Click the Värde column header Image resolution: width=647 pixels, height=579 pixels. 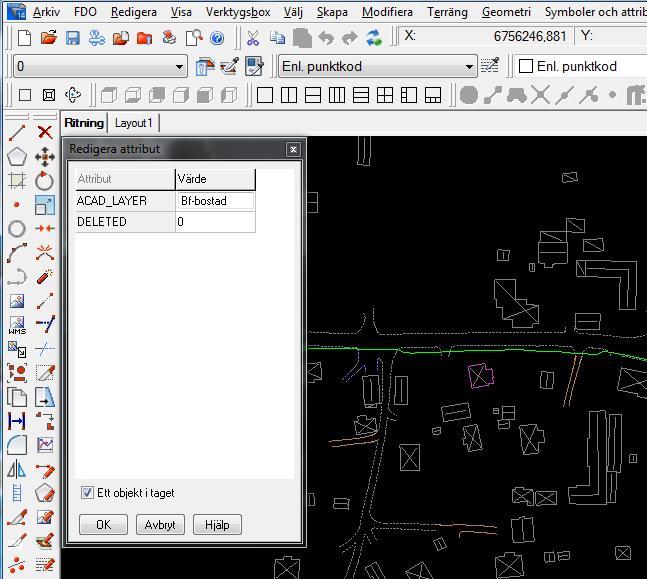pyautogui.click(x=215, y=179)
